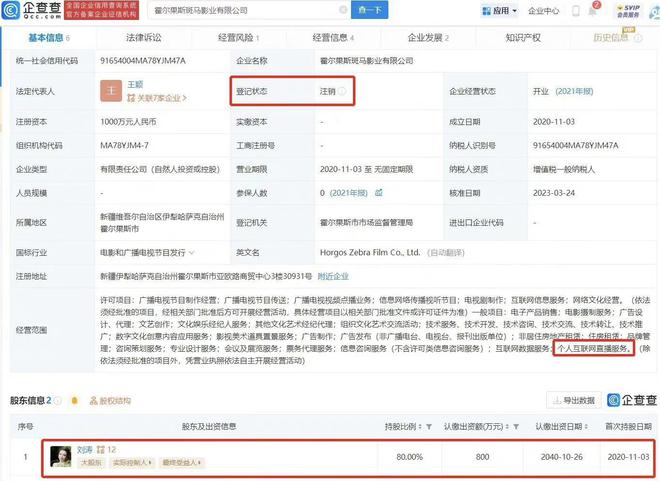660x481 pixels.
Task: Switch to the 股权结构 view
Action: [108, 400]
